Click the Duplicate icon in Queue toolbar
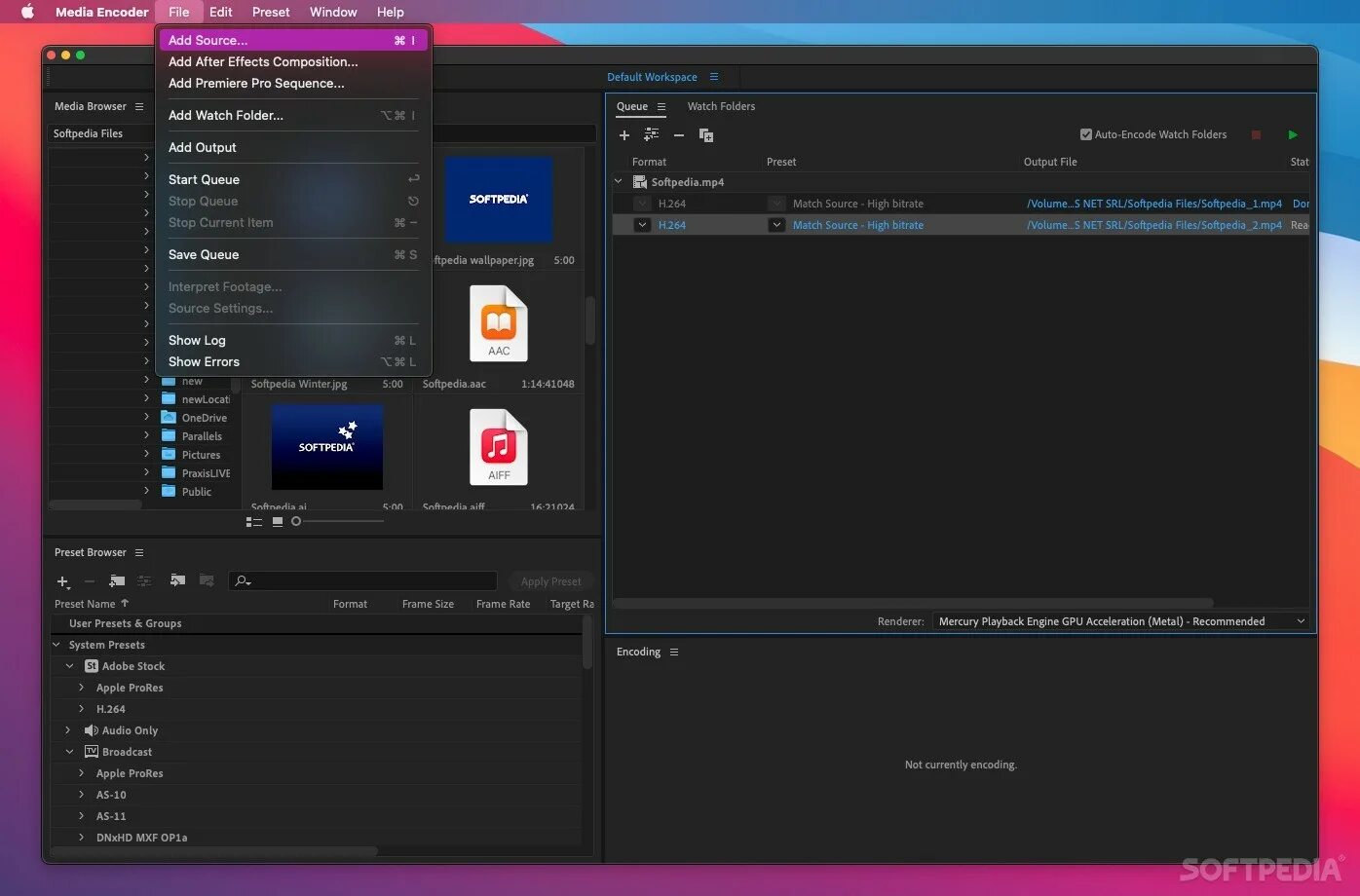This screenshot has width=1360, height=896. [x=706, y=135]
